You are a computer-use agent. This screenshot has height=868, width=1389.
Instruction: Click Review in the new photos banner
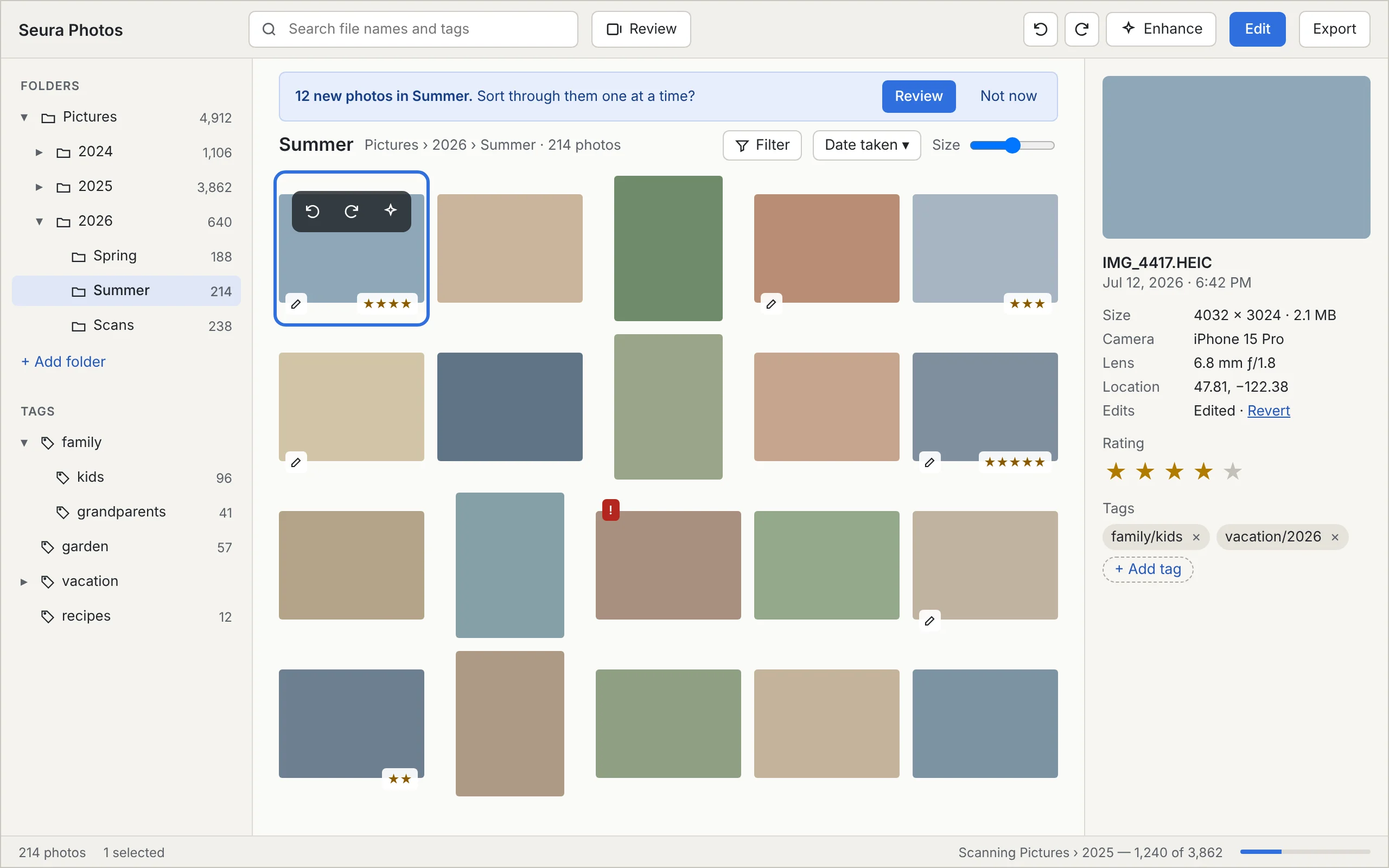919,97
